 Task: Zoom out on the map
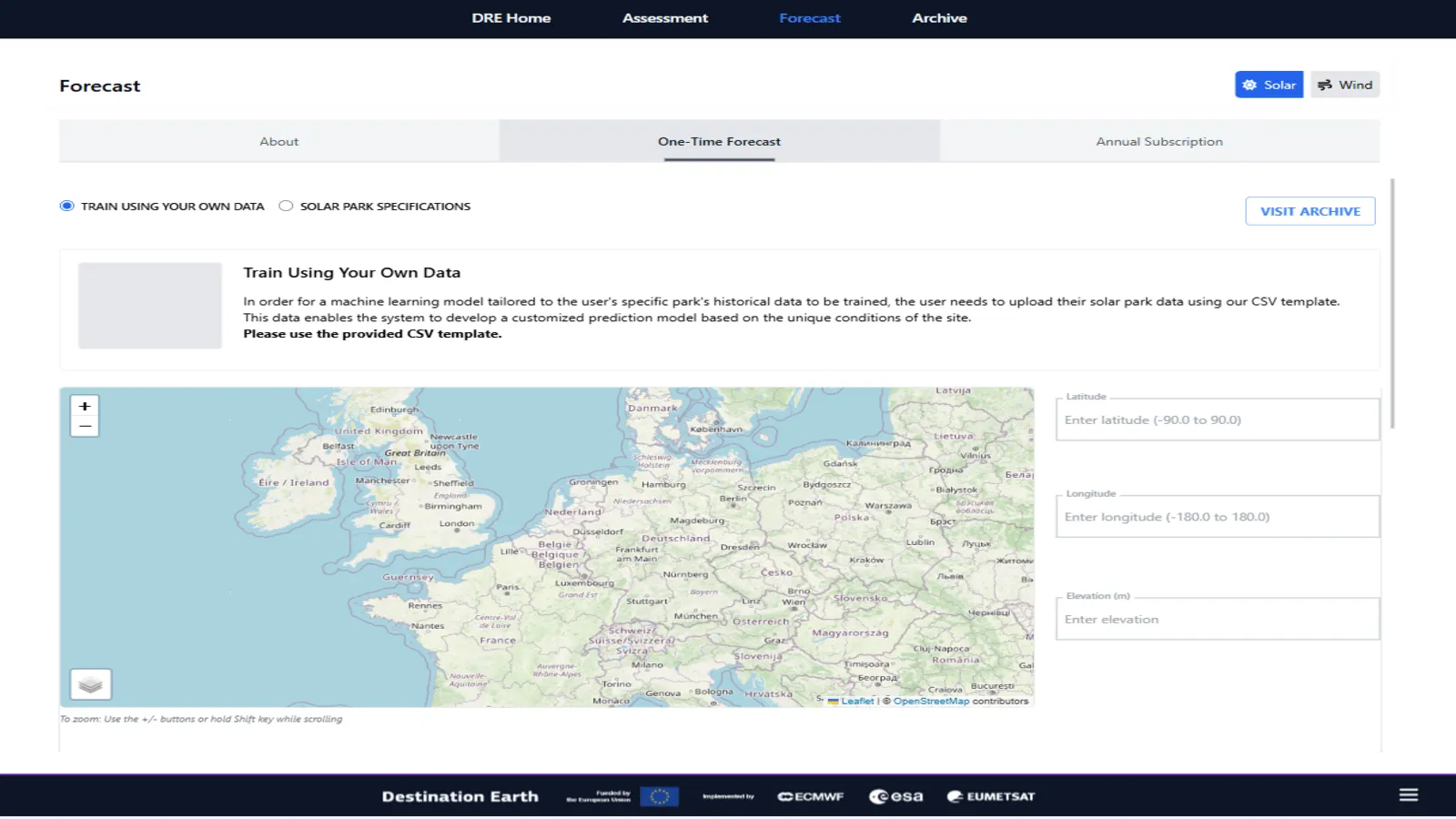click(85, 426)
